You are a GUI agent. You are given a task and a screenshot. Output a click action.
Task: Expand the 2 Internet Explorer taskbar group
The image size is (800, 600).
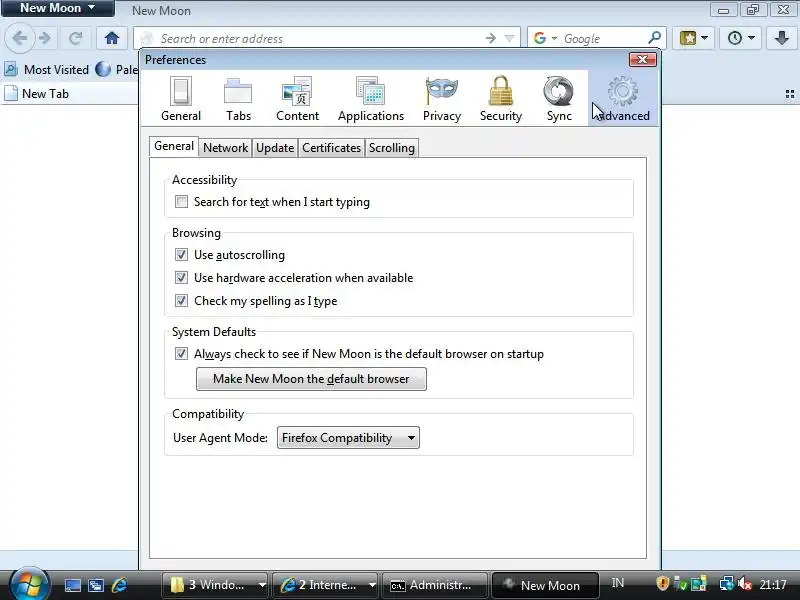tap(372, 585)
